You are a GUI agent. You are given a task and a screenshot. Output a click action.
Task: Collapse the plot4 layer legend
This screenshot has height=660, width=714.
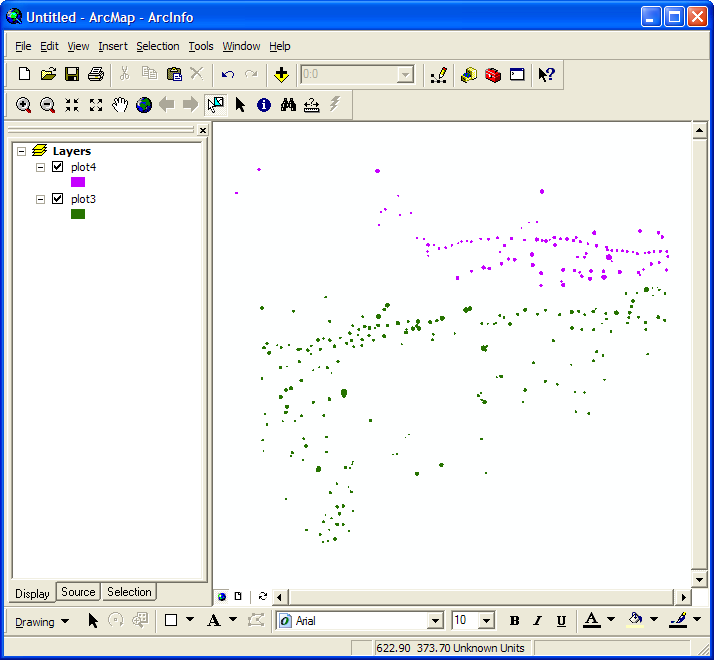pos(41,167)
